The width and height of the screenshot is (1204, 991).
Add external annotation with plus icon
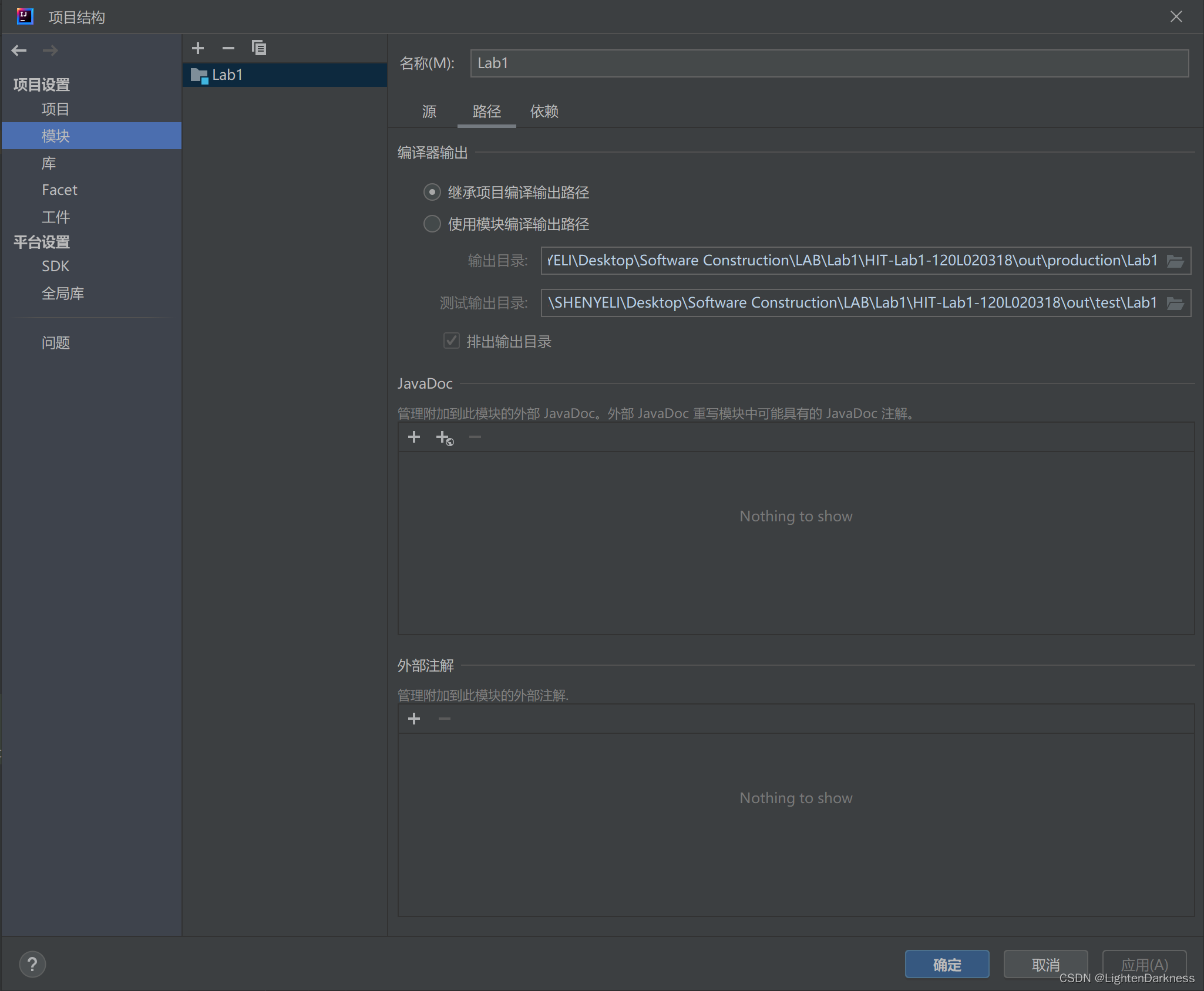click(x=414, y=719)
